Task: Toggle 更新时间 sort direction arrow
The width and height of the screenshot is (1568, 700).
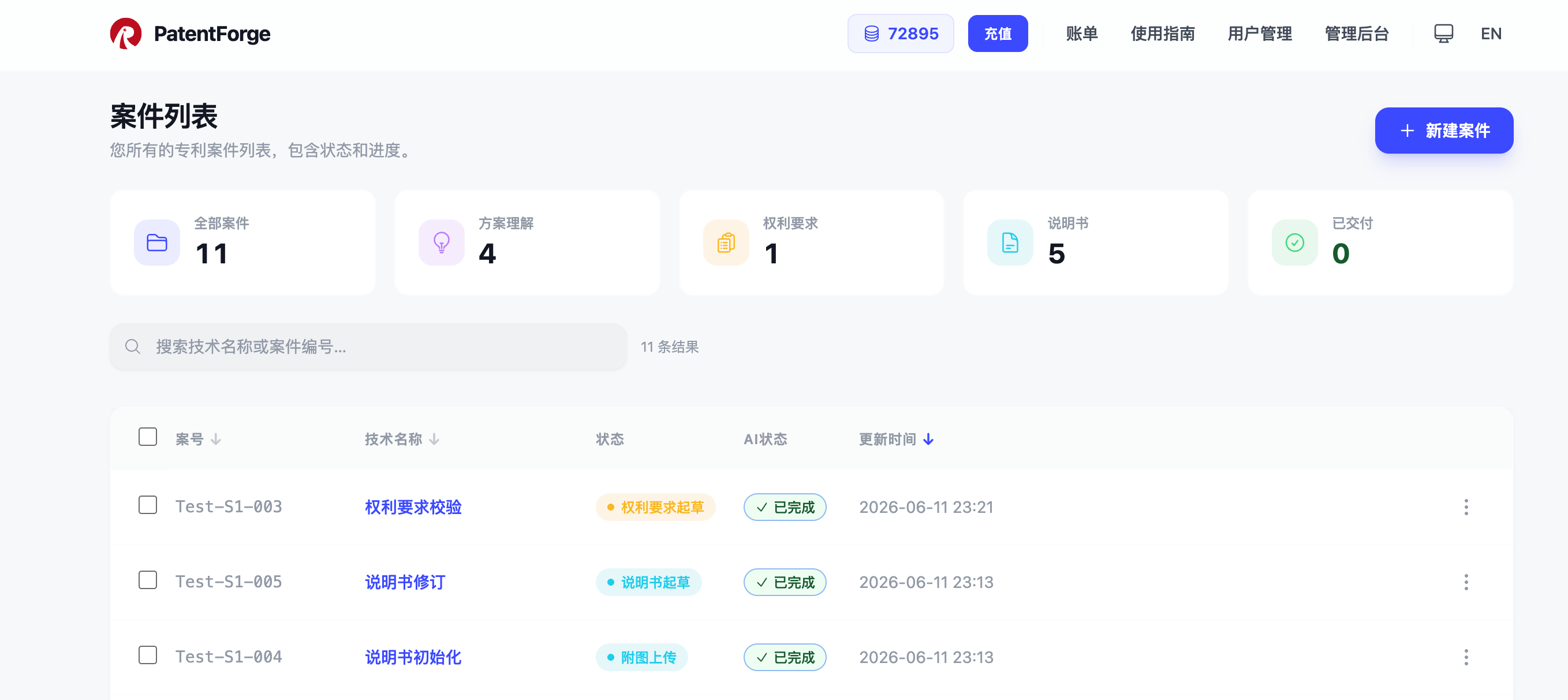Action: 928,440
